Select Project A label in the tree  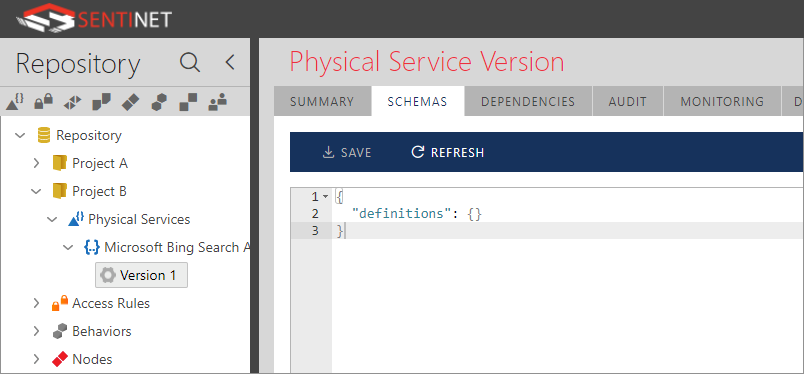(100, 164)
